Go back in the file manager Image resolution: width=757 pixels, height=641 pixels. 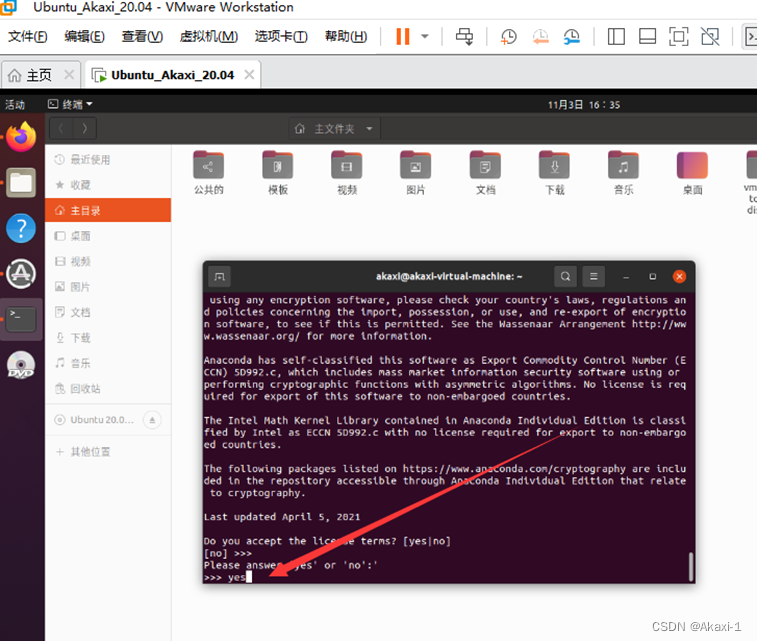(x=61, y=128)
